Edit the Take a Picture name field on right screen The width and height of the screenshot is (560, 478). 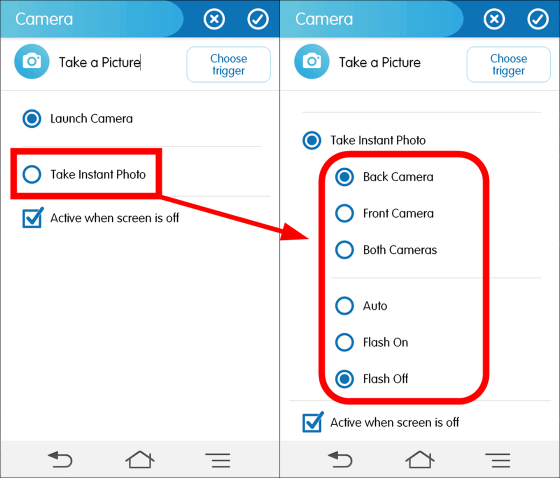coord(380,63)
